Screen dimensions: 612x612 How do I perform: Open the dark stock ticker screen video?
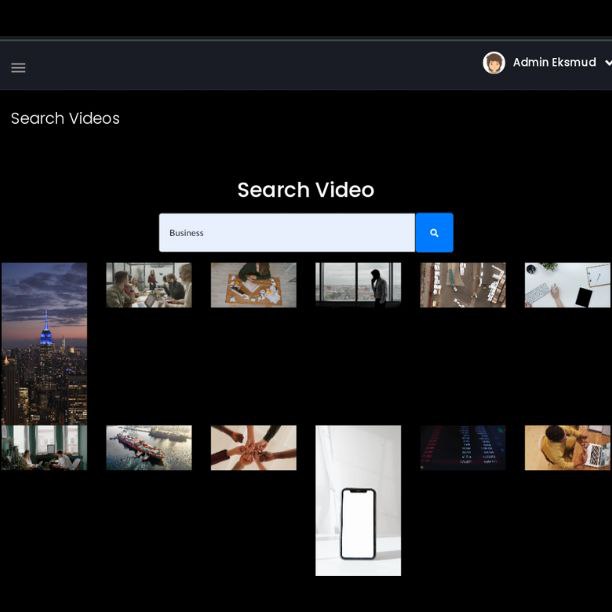[x=463, y=448]
